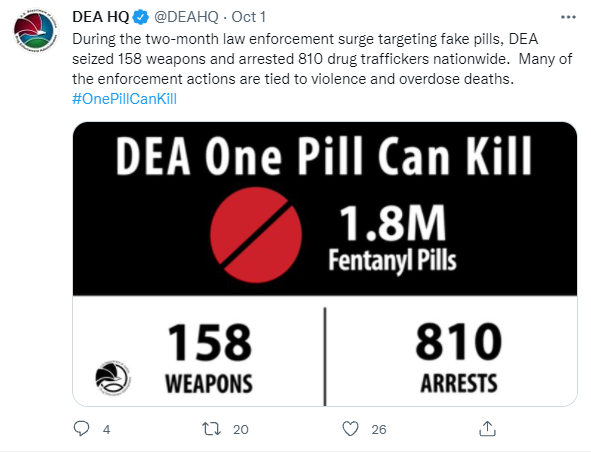Open the image at 810 ARRESTS
Screen dimensions: 591x453
click(x=459, y=358)
